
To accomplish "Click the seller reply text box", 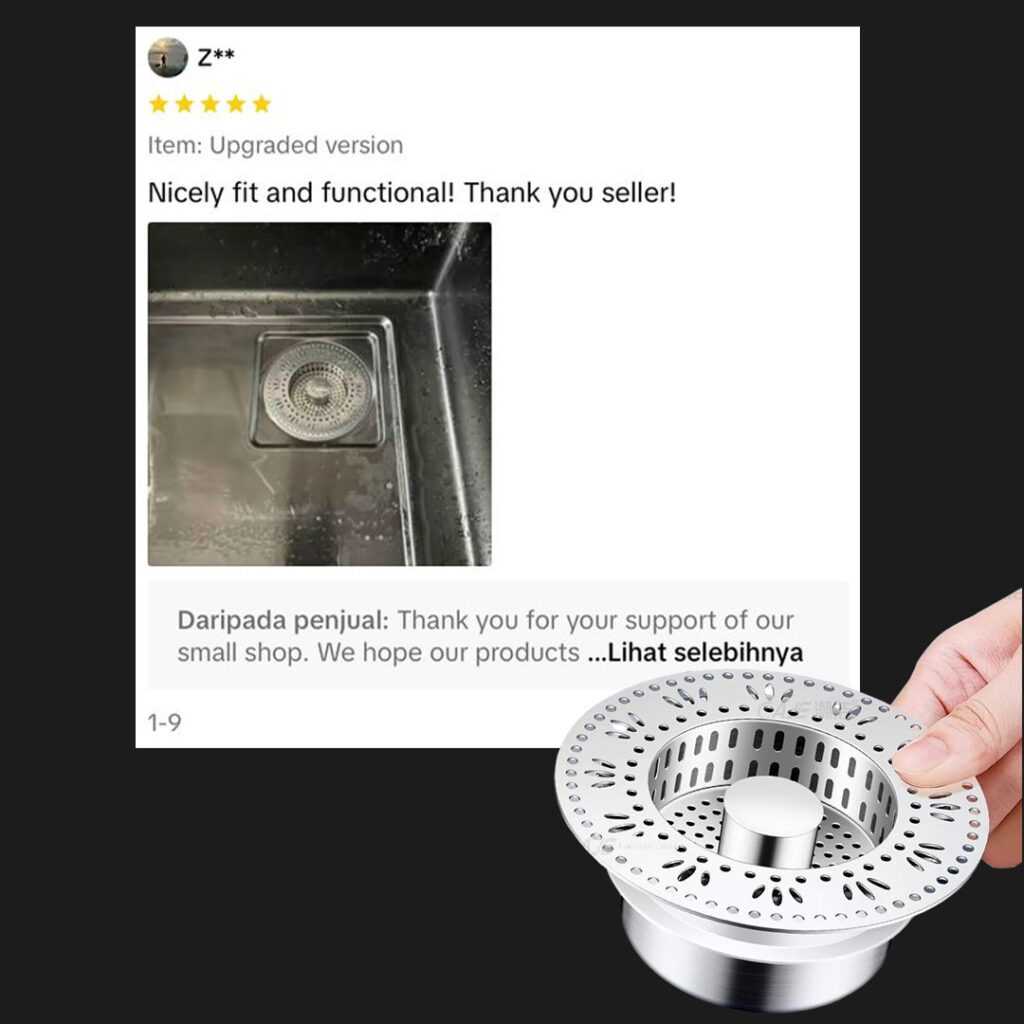I will (499, 635).
